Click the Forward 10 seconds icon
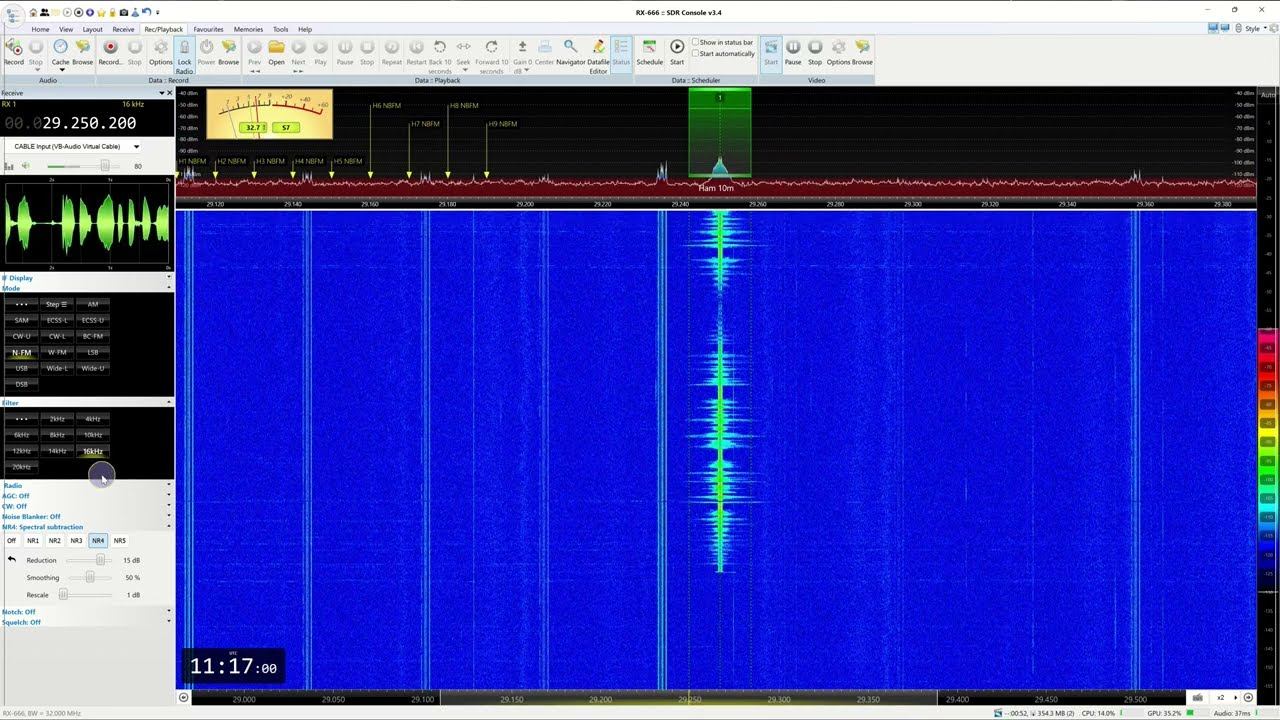This screenshot has width=1280, height=720. (x=491, y=47)
